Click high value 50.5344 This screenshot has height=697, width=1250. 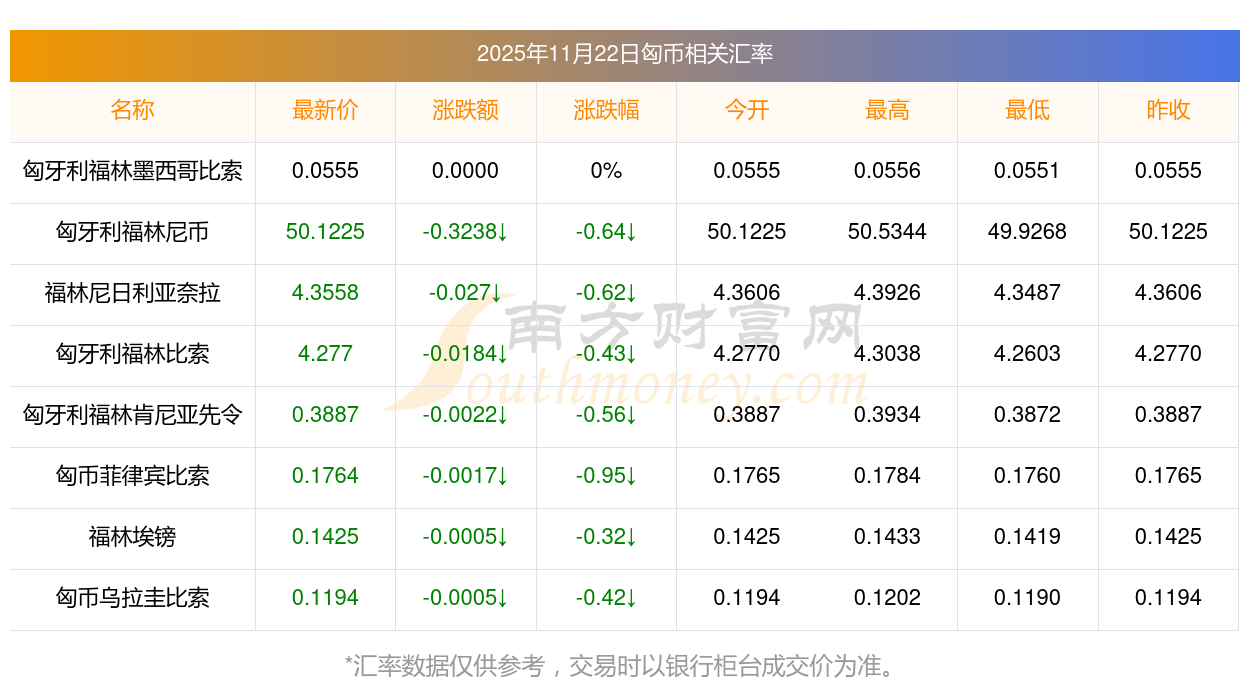tap(887, 232)
